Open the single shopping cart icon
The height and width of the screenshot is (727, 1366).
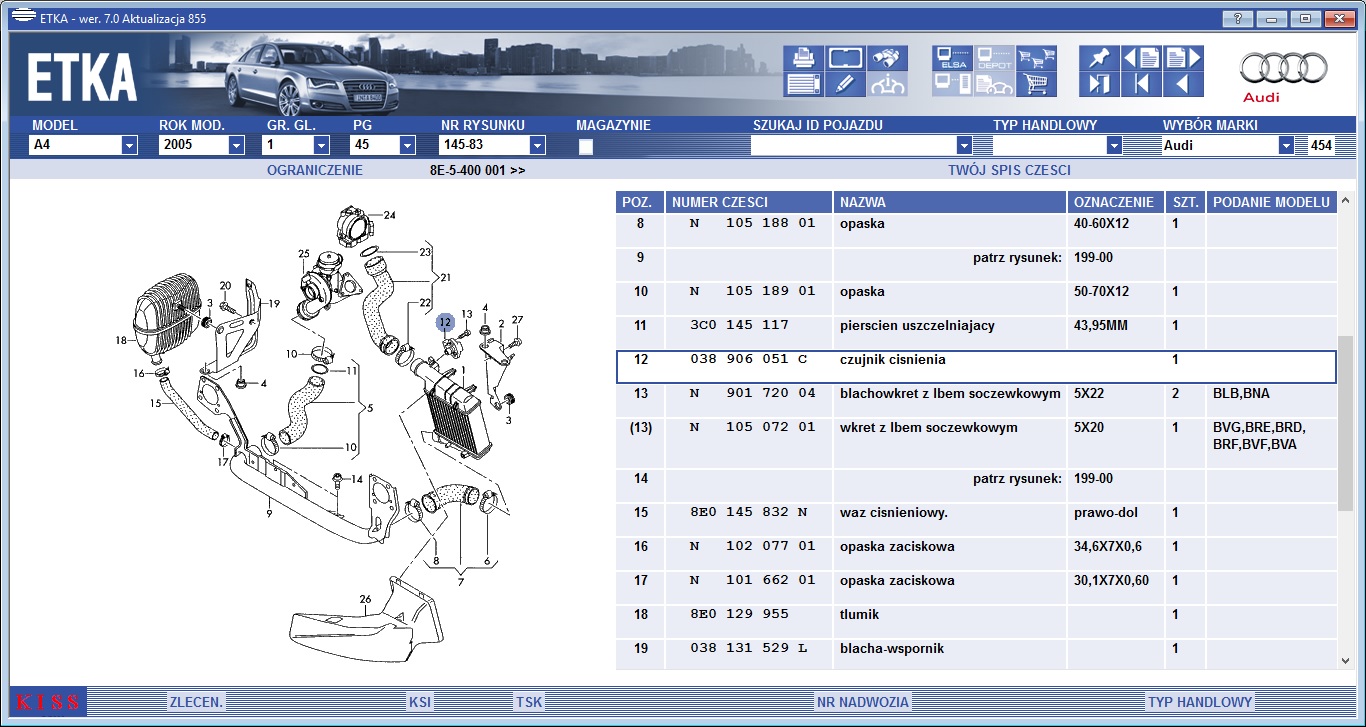1037,84
